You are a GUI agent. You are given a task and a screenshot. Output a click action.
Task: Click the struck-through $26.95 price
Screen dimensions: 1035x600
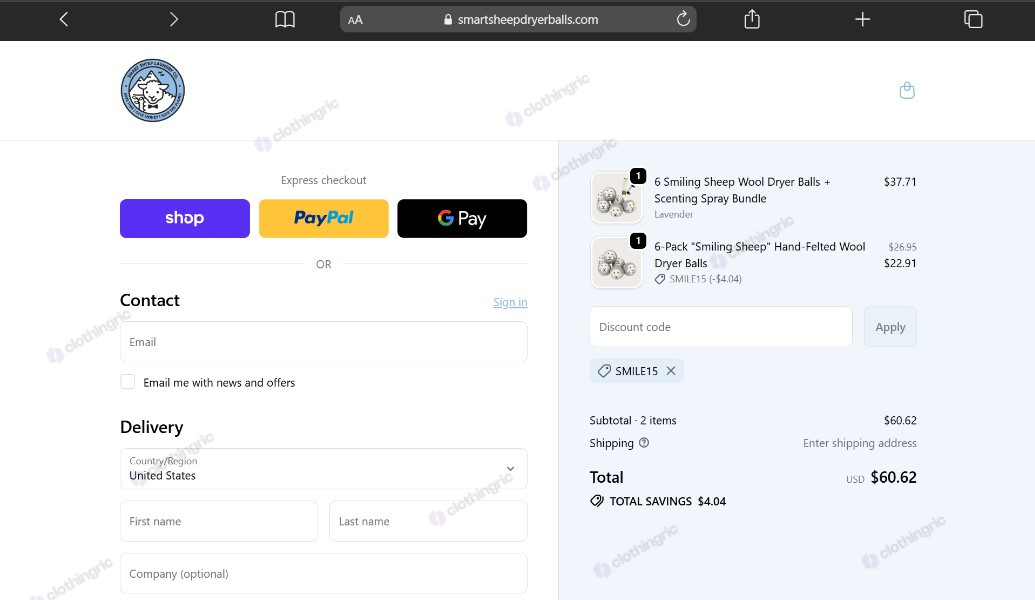pos(902,247)
